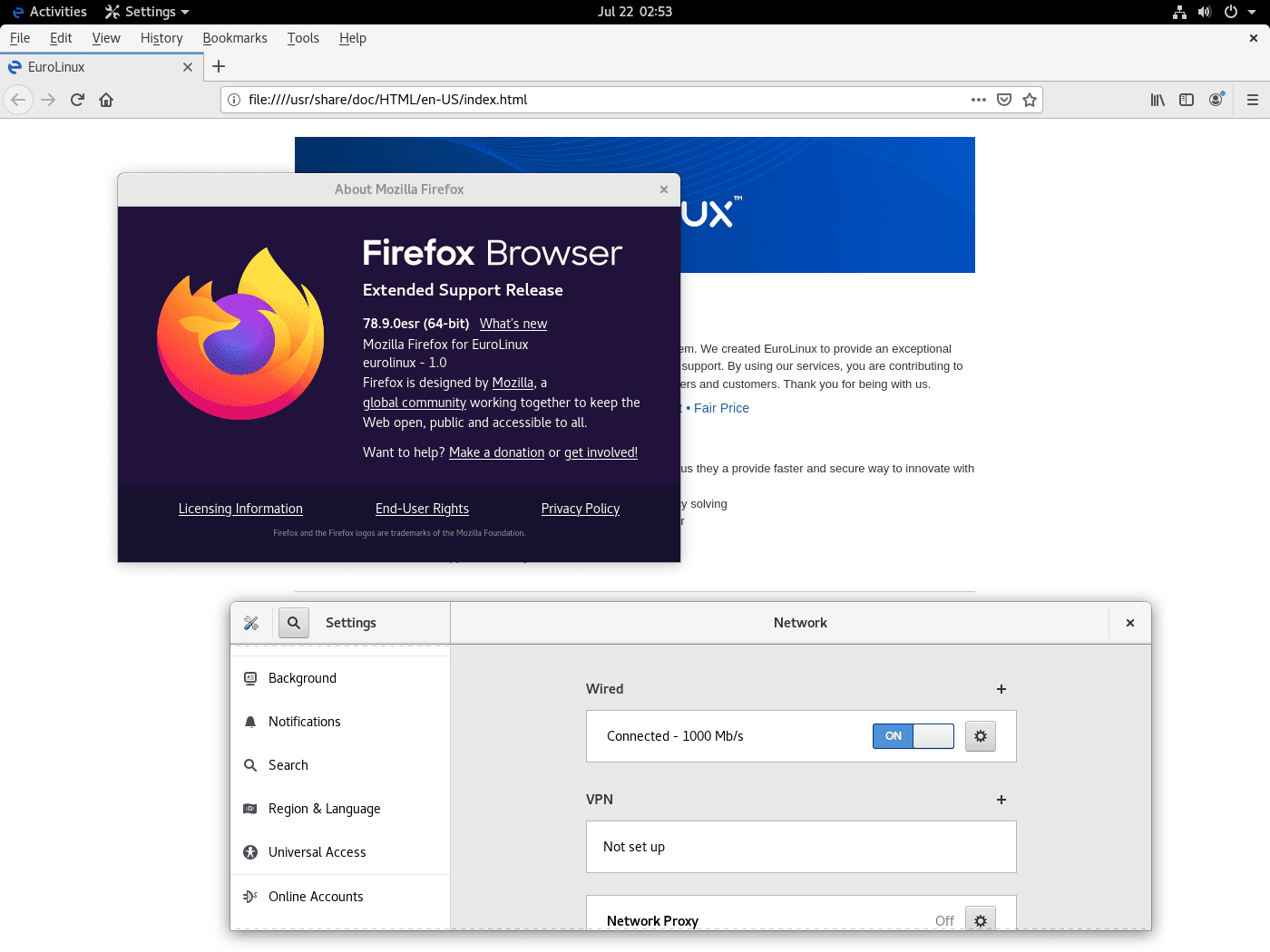
Task: Select Region & Language in Settings sidebar
Action: click(x=340, y=809)
